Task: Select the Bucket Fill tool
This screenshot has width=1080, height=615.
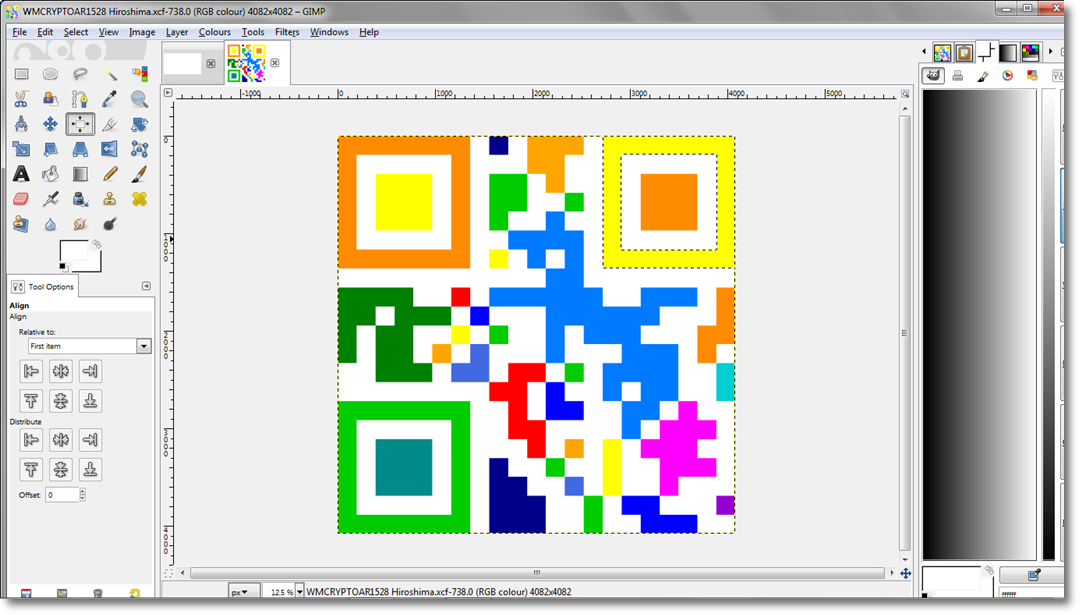Action: [50, 174]
